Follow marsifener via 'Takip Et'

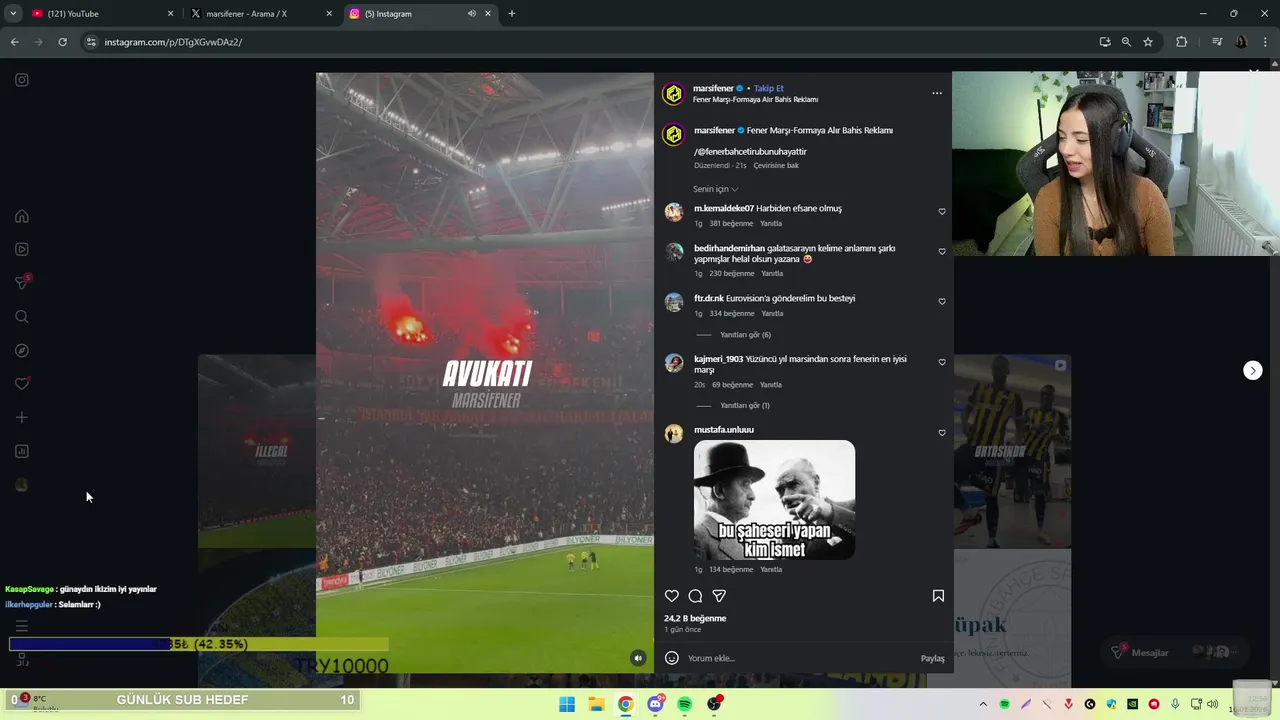[769, 88]
